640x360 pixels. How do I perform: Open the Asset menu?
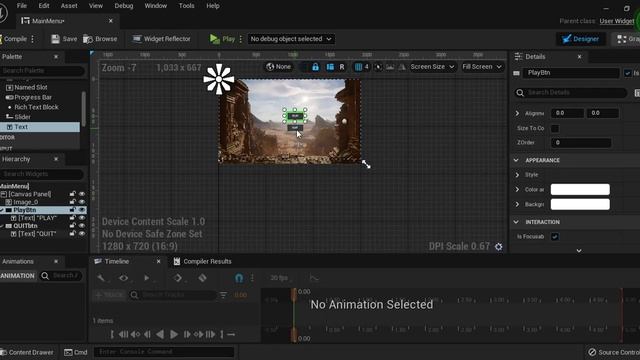(x=69, y=6)
